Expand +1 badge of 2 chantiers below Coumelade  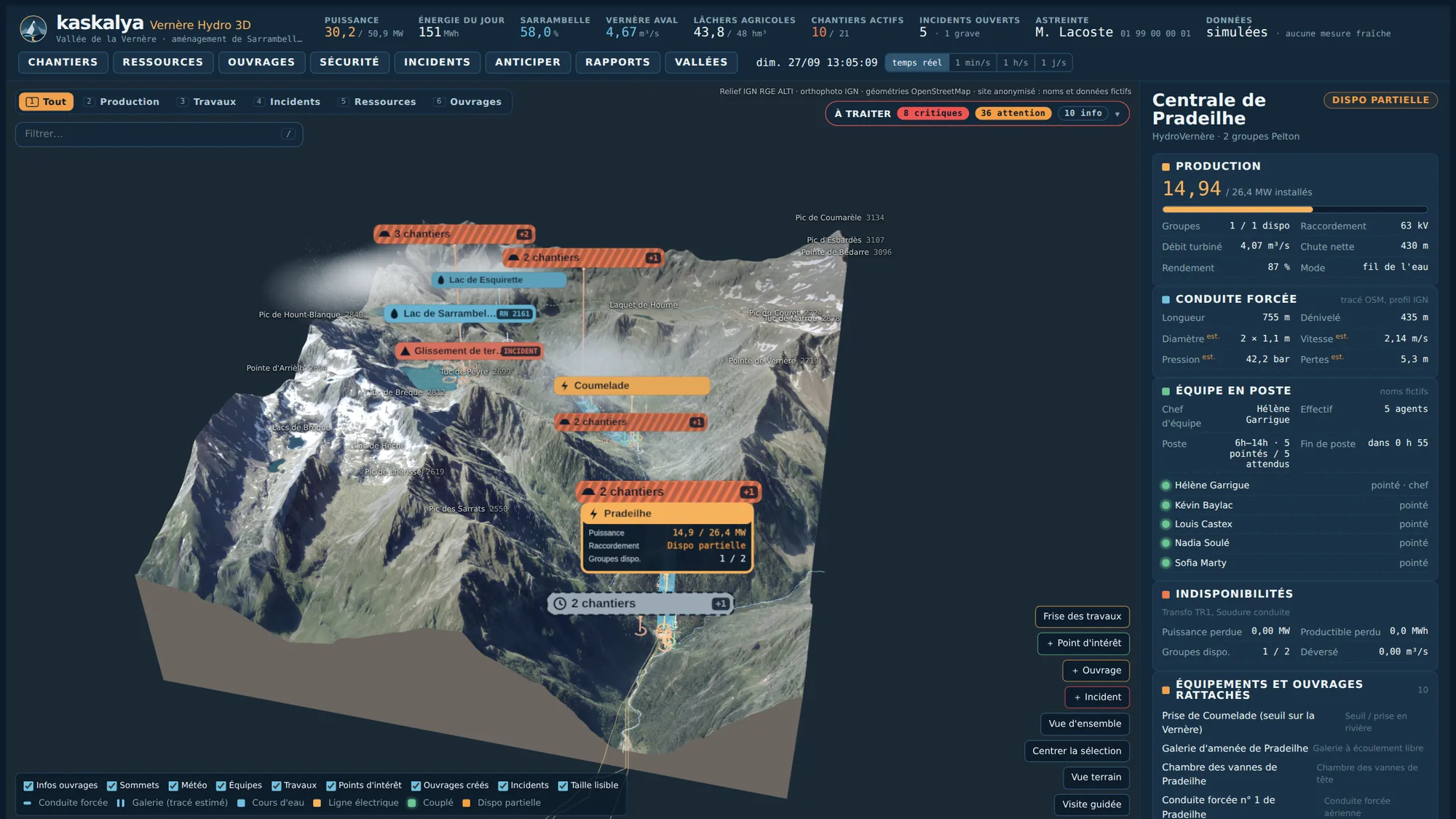coord(697,422)
